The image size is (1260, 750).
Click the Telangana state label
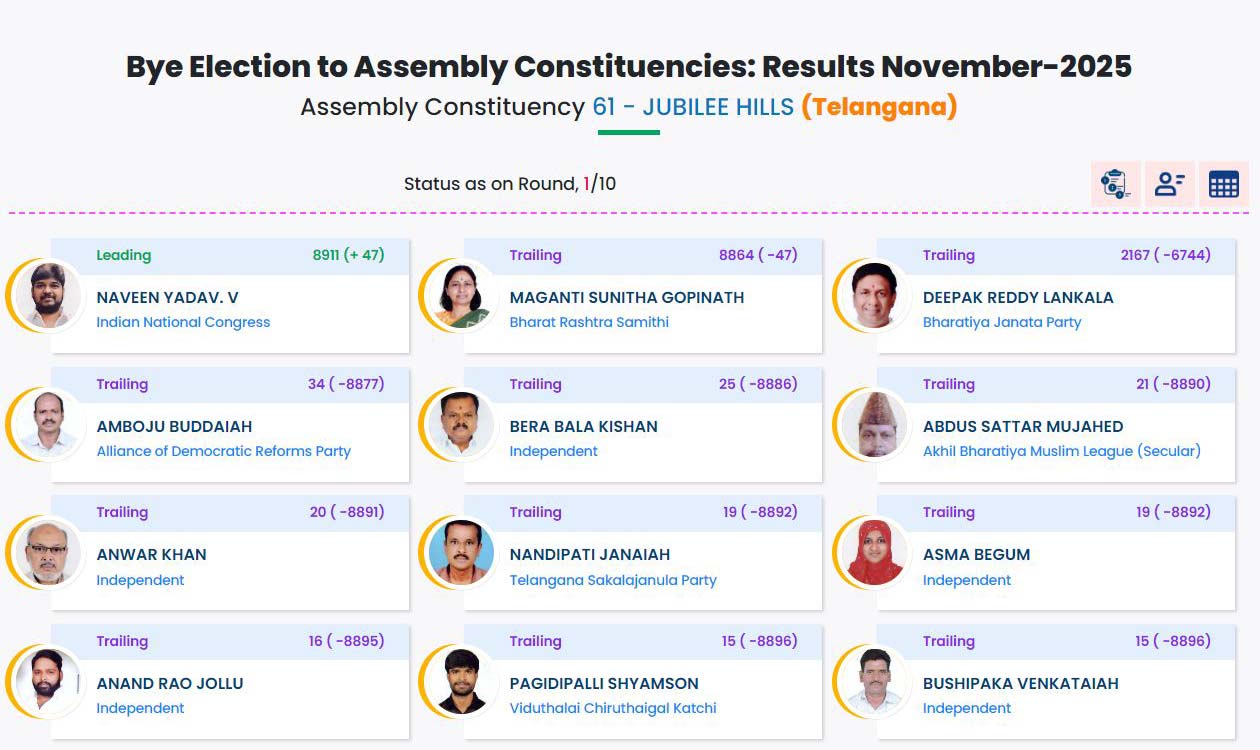coord(878,106)
